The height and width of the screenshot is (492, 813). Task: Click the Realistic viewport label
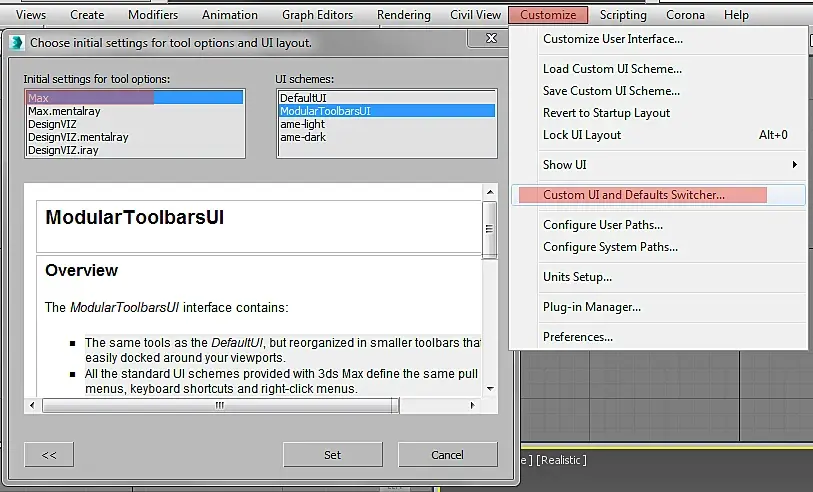[562, 460]
